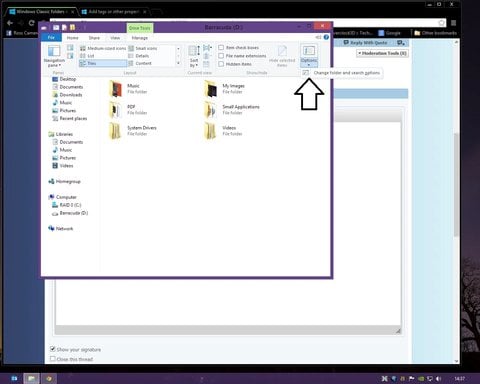Check Close this thread option

tap(53, 359)
